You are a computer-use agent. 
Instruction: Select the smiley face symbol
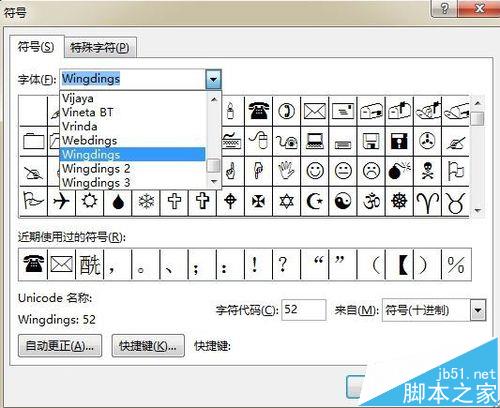click(315, 171)
